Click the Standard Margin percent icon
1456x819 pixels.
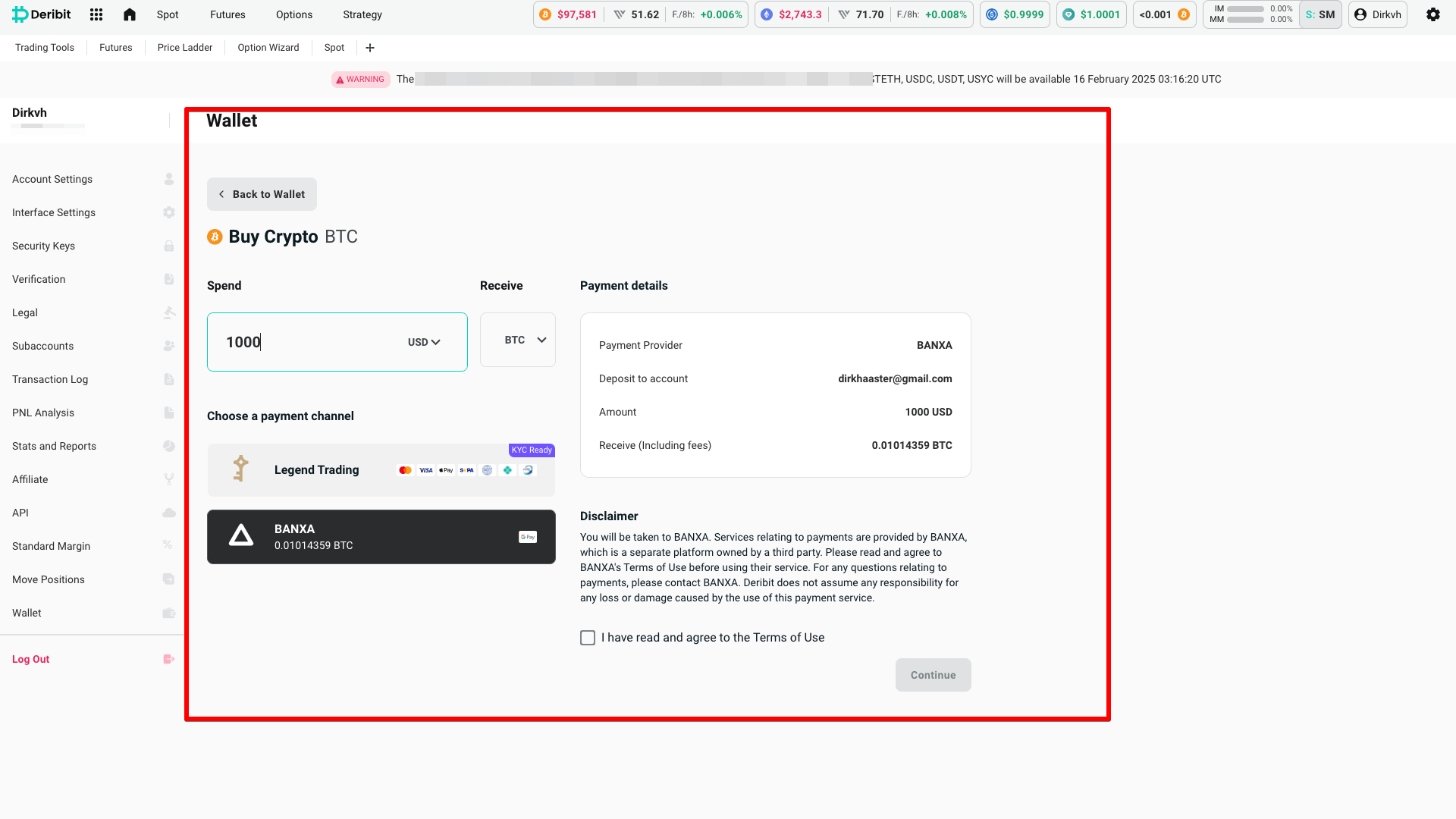click(168, 545)
